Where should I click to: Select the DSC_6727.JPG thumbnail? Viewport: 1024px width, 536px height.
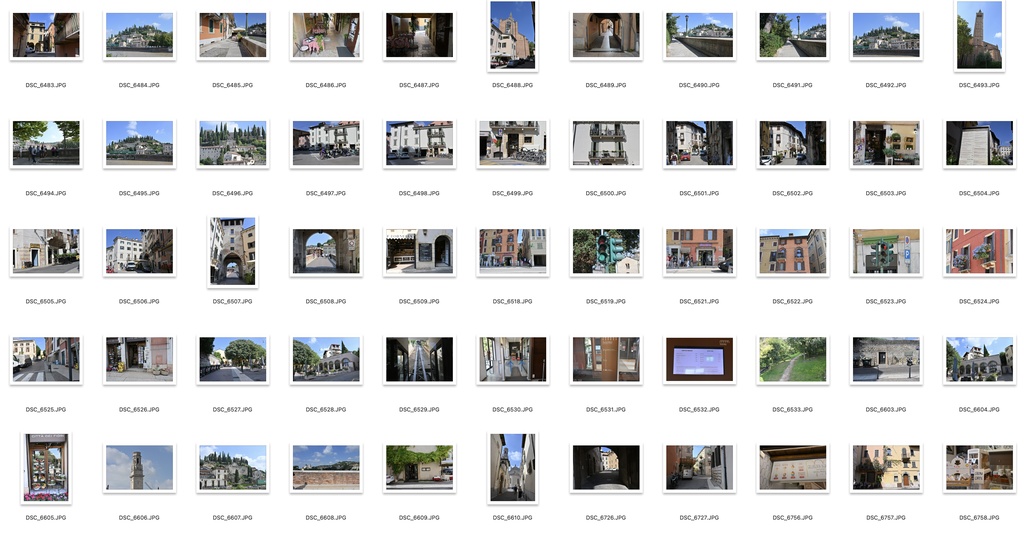pyautogui.click(x=699, y=467)
